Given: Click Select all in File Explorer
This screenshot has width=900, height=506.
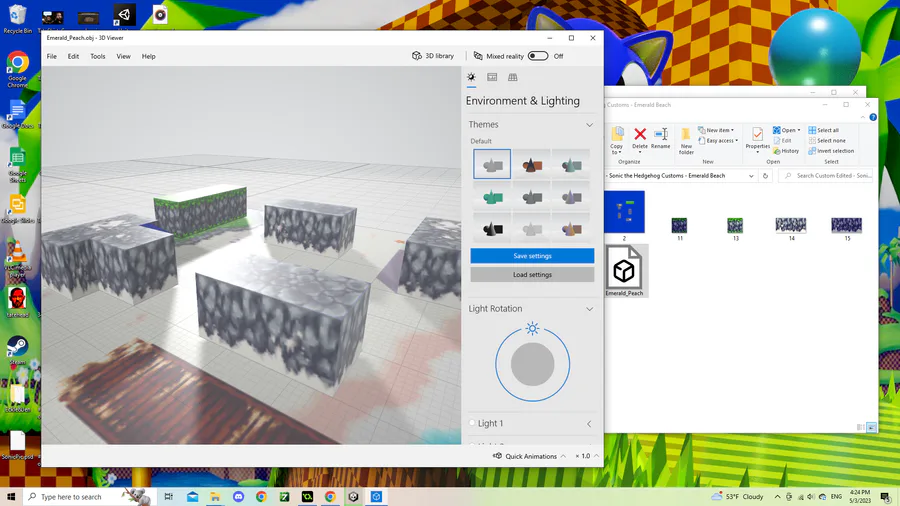Looking at the screenshot, I should tap(824, 130).
